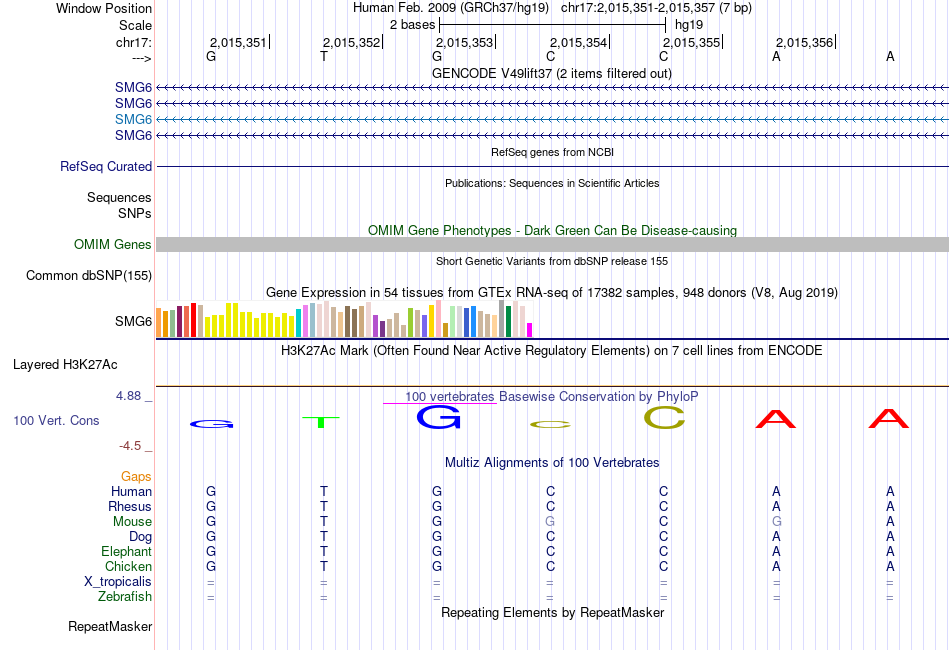The width and height of the screenshot is (950, 650).
Task: Open the Multiz Alignments of 100 Vertebrates title
Action: click(552, 463)
